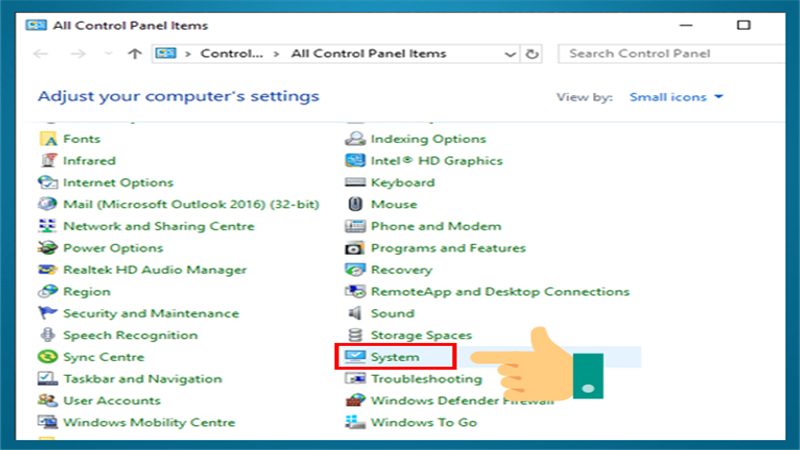Click the Indexing Options icon
This screenshot has height=450, width=800.
click(355, 139)
